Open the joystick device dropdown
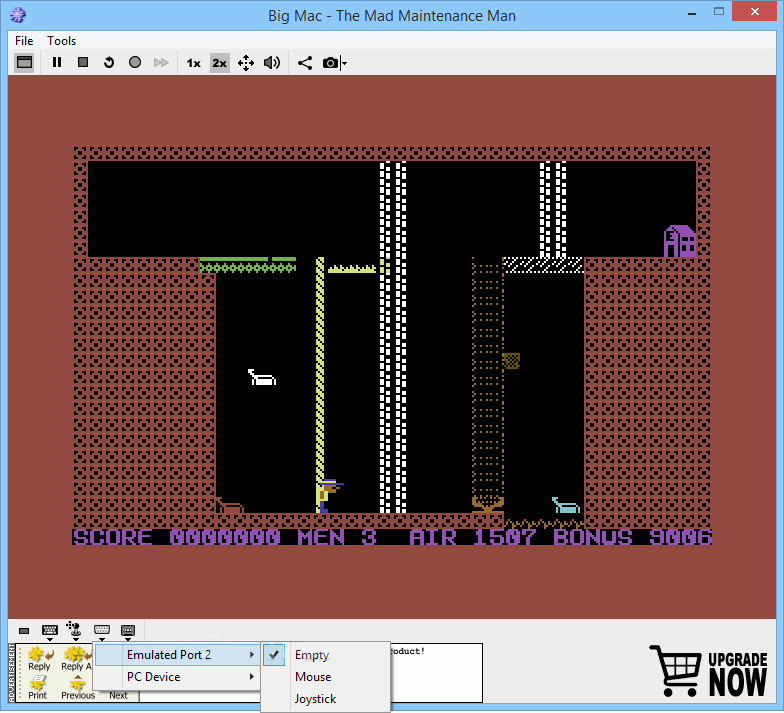 coord(75,632)
